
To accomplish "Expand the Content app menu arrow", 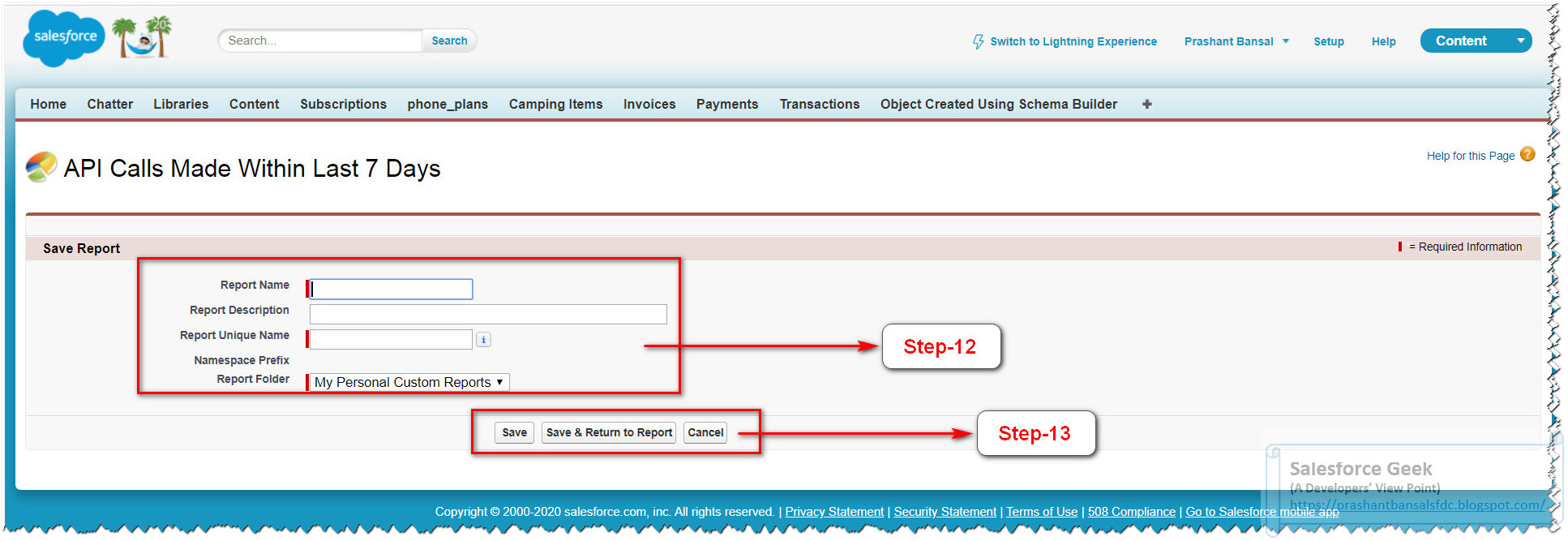I will tap(1520, 41).
